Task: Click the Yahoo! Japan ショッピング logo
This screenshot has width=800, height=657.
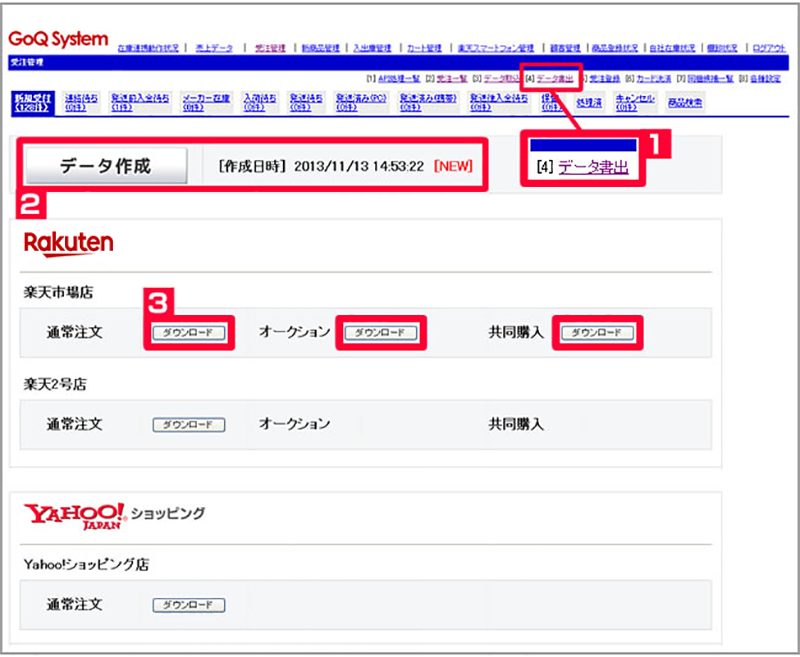Action: pyautogui.click(x=114, y=516)
